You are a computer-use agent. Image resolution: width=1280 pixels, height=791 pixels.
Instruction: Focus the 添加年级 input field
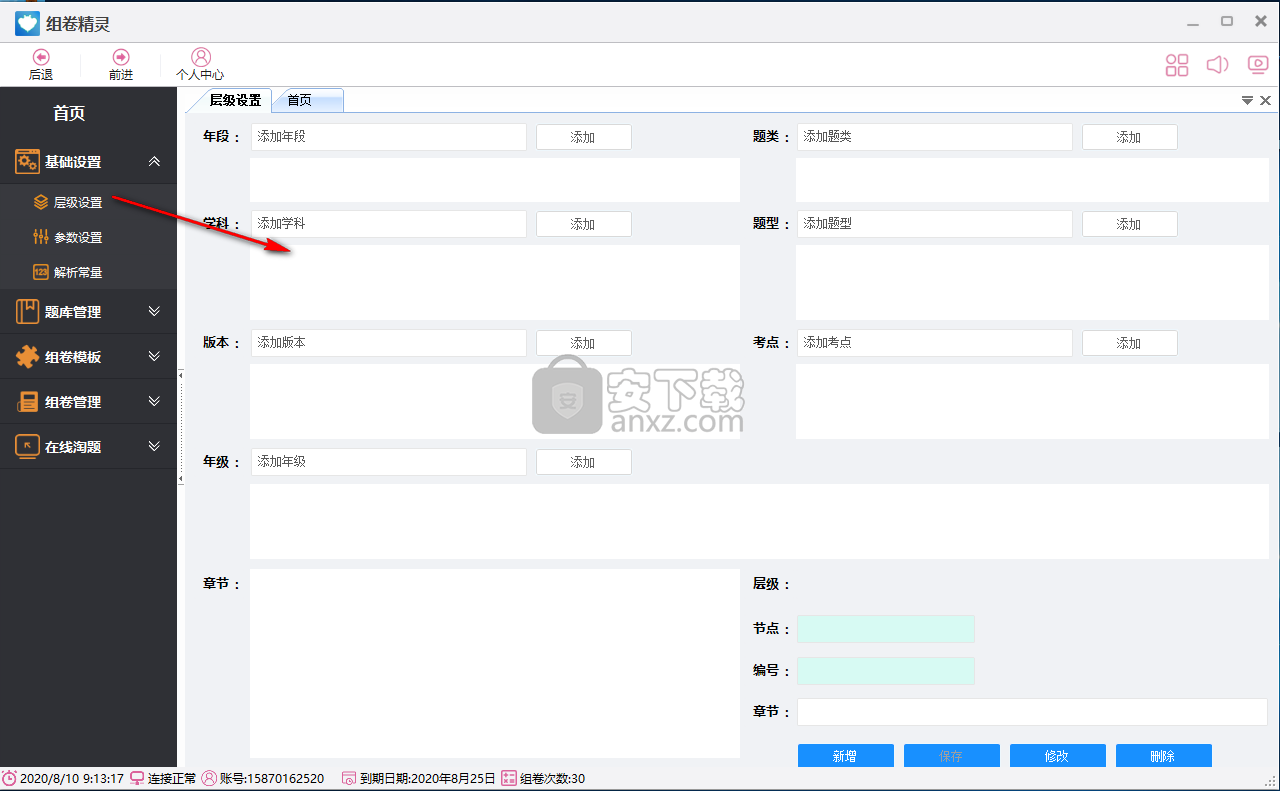point(389,462)
